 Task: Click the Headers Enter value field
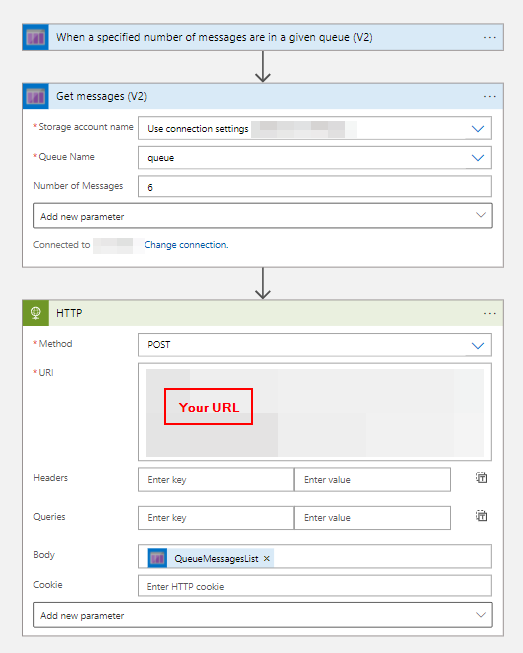pos(372,480)
